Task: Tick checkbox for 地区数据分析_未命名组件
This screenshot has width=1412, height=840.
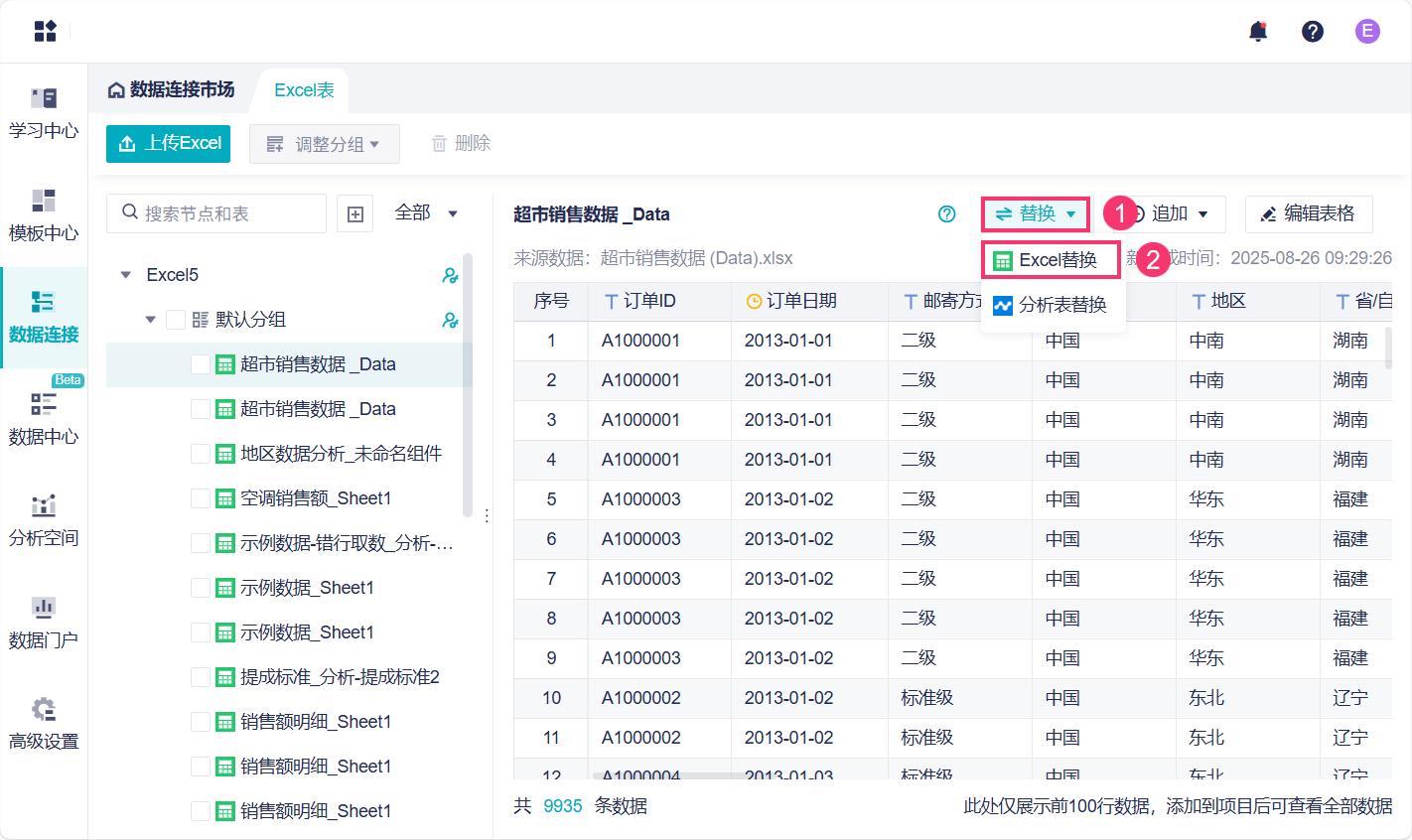Action: click(x=201, y=454)
